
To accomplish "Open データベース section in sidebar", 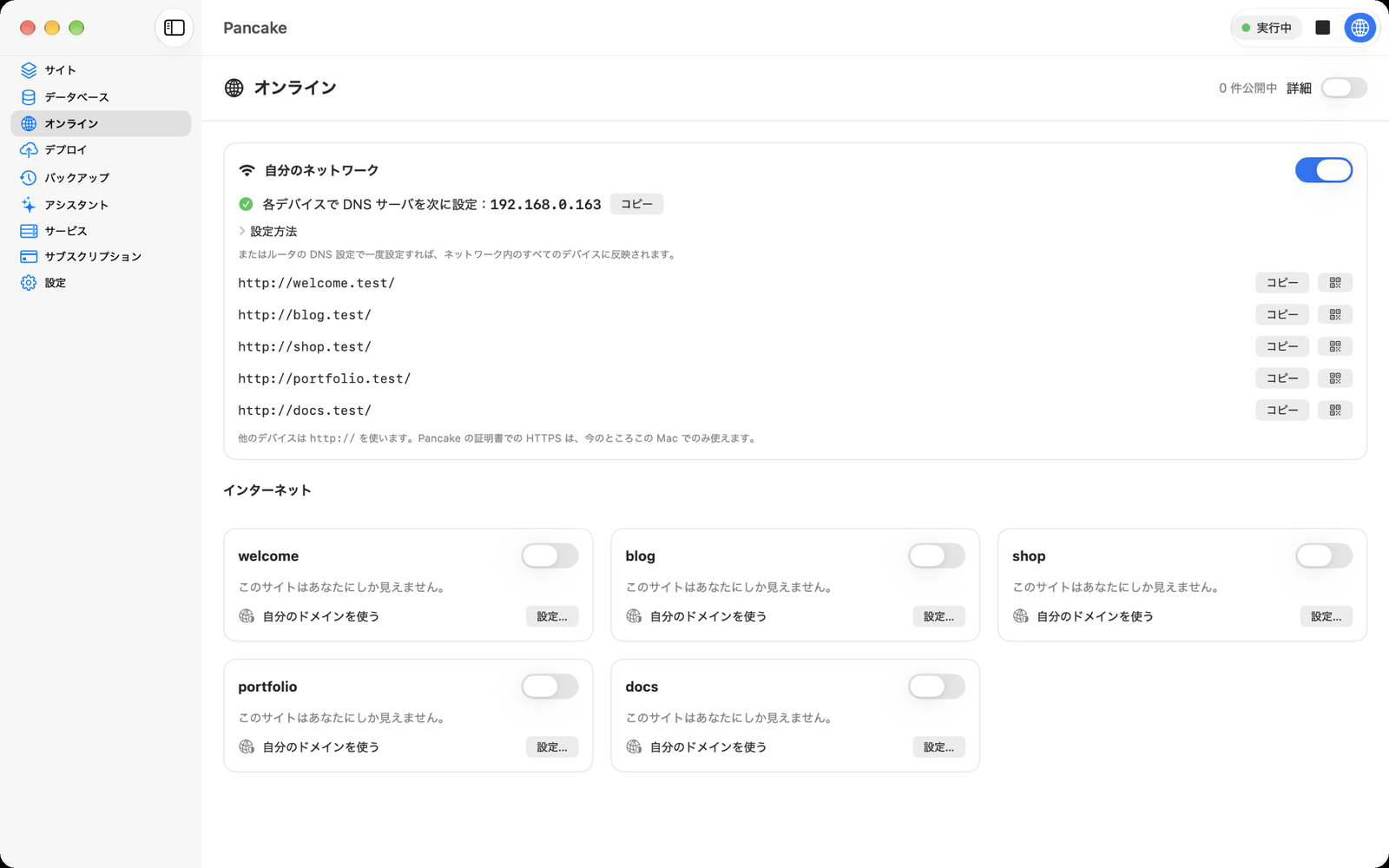I will 101,97.
